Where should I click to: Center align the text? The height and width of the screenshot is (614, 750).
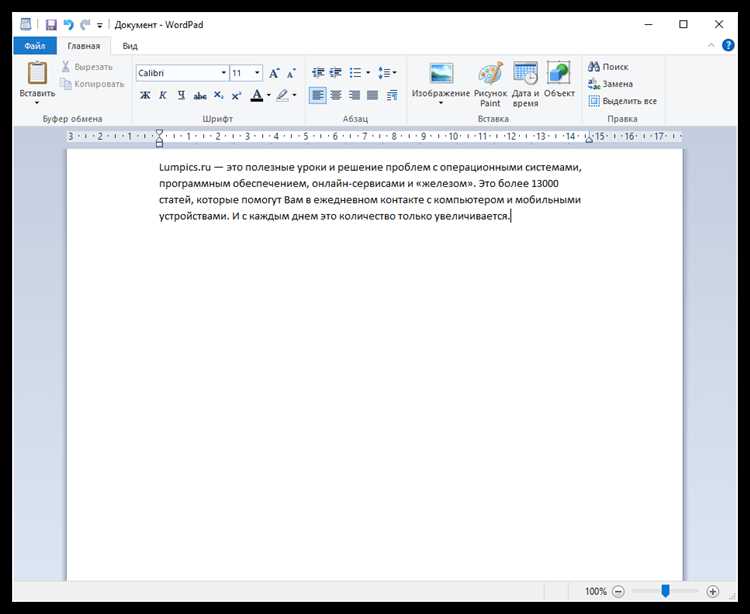336,96
